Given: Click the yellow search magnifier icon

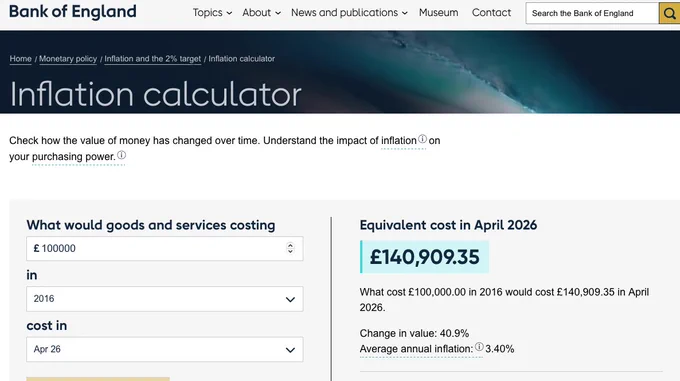Looking at the screenshot, I should coord(670,13).
